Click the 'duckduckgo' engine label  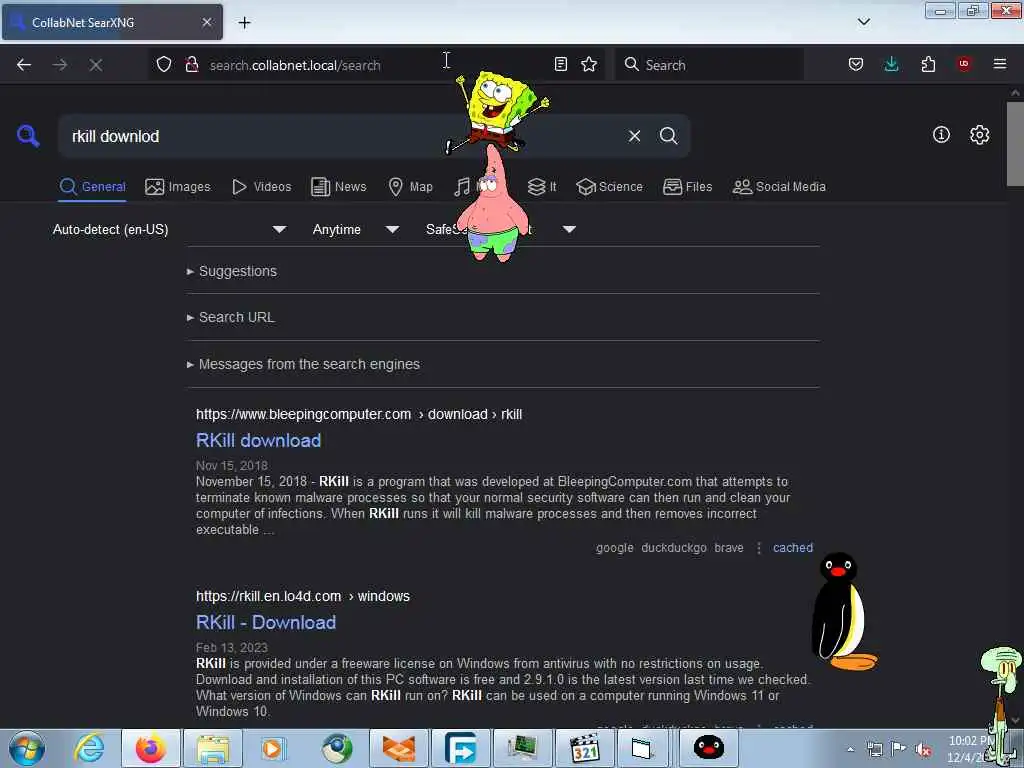pos(674,548)
